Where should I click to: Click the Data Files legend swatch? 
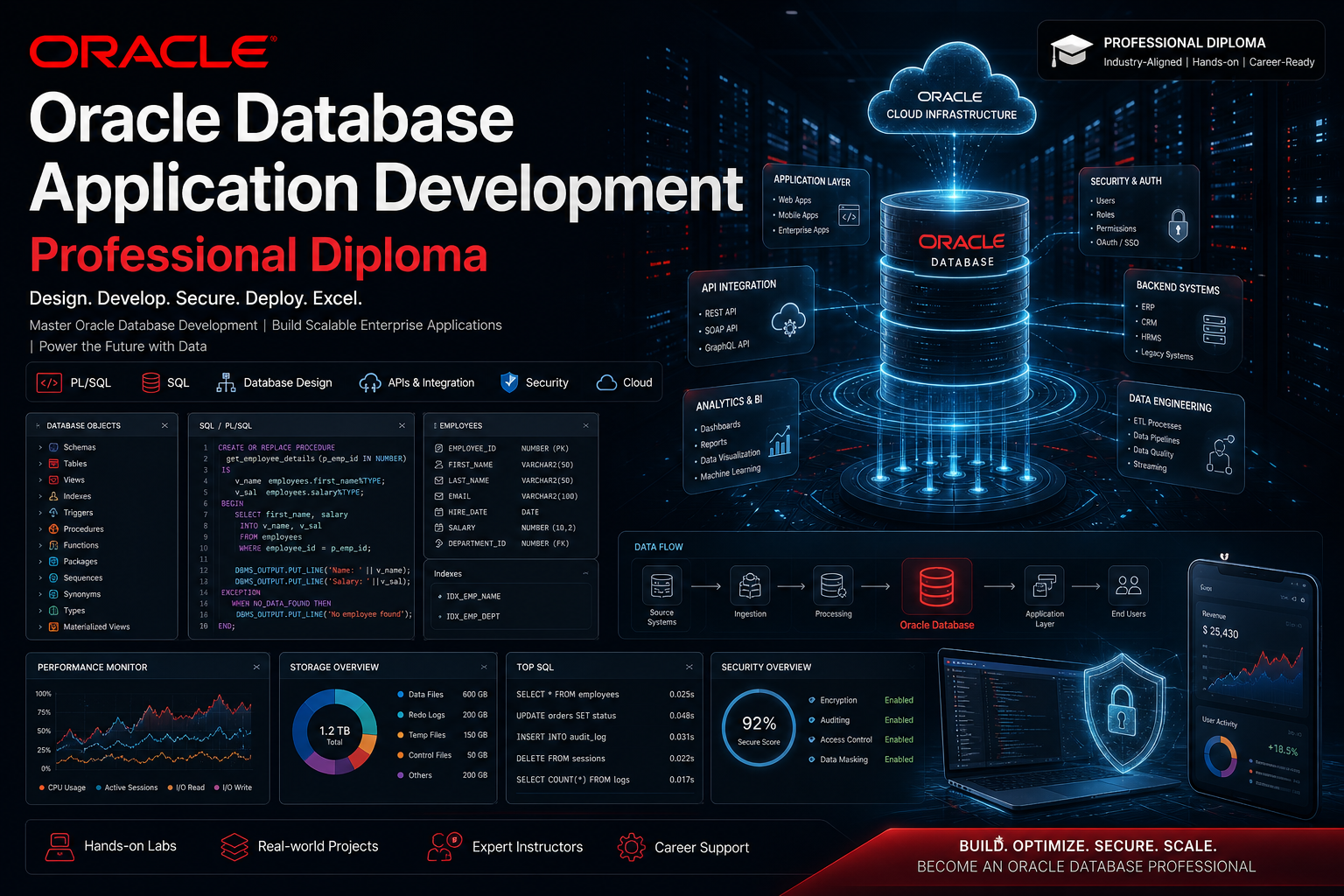point(401,694)
